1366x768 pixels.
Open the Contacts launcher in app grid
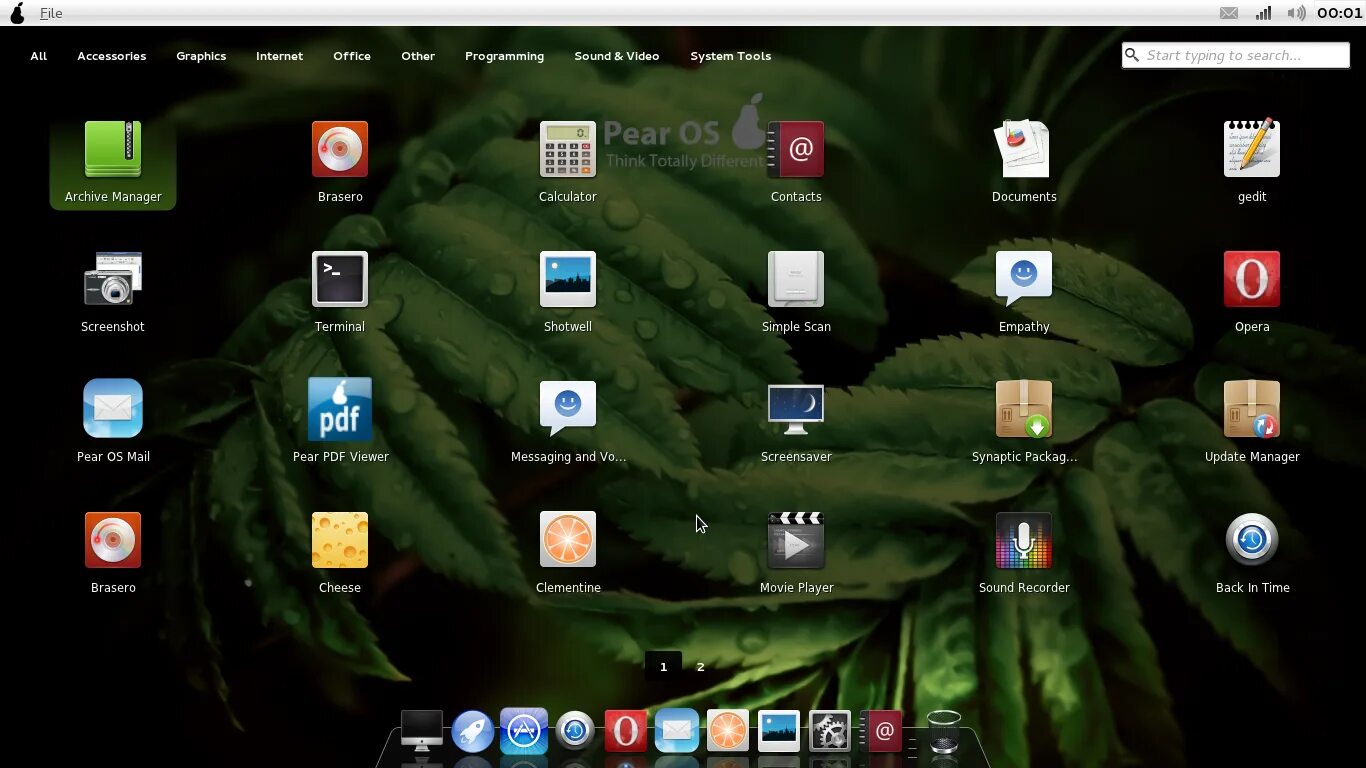point(796,162)
